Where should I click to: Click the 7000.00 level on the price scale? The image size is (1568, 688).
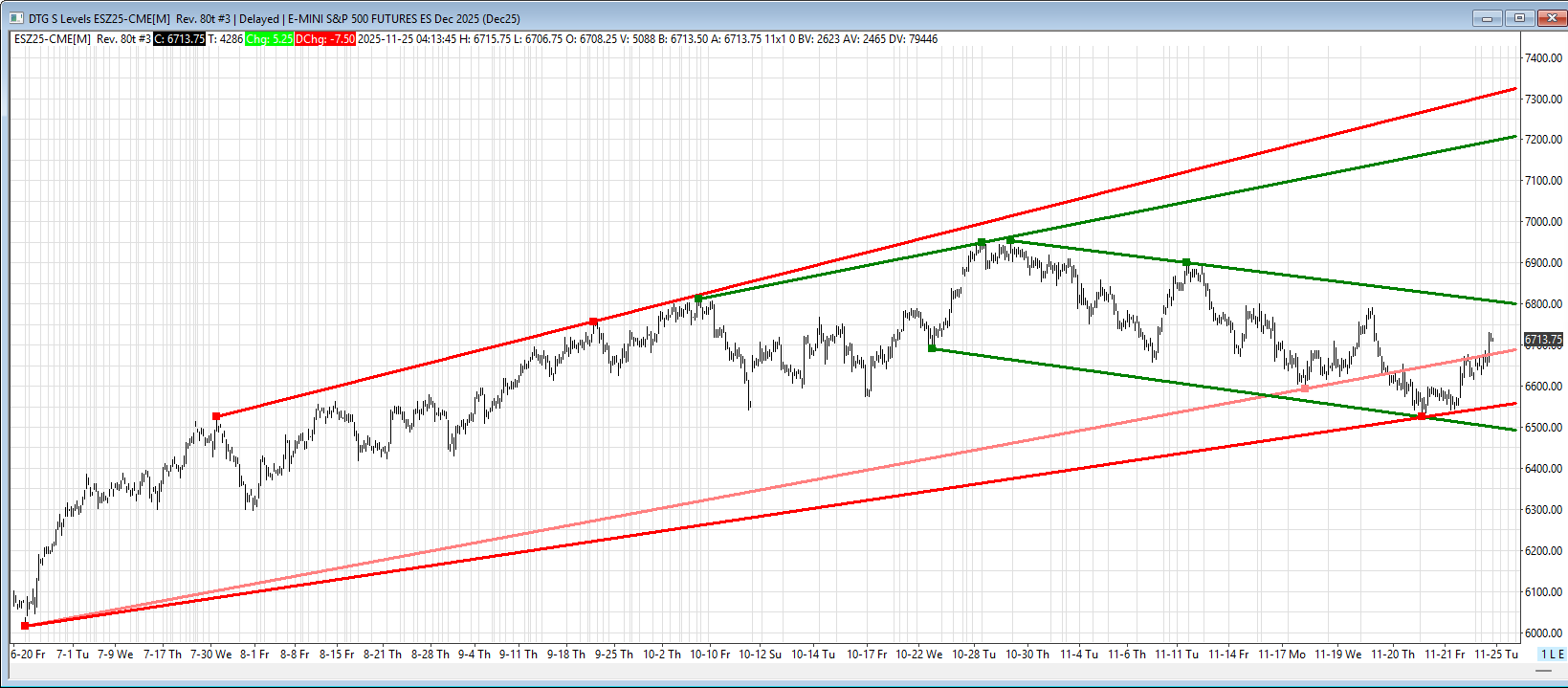pos(1543,222)
